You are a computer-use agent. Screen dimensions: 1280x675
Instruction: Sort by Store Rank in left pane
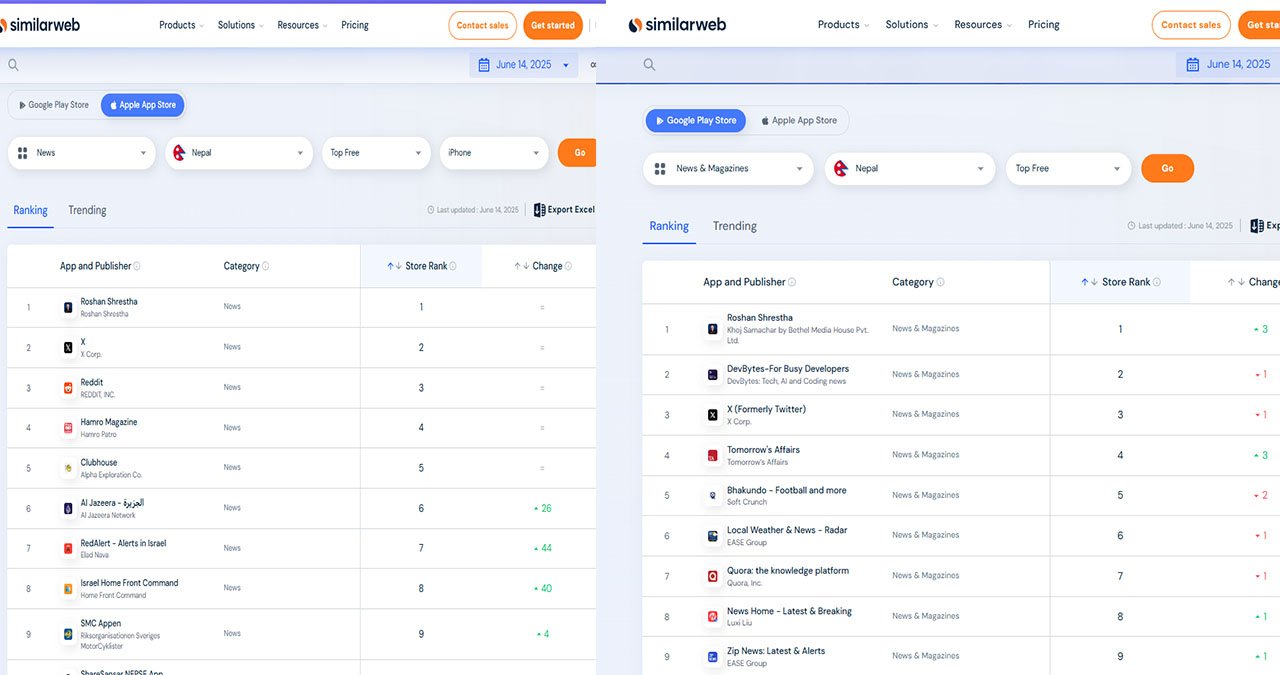[x=421, y=266]
